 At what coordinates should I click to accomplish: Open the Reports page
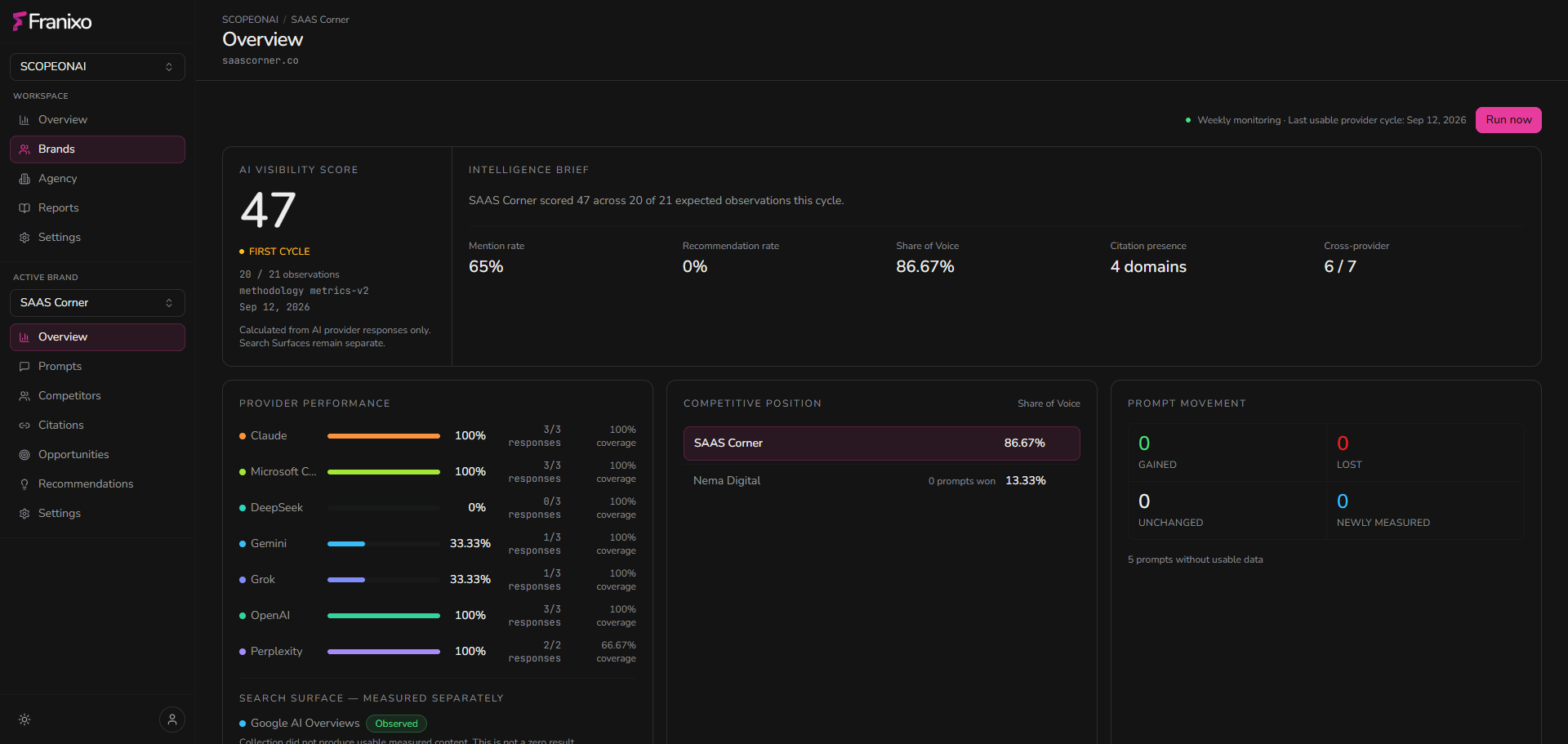coord(97,208)
